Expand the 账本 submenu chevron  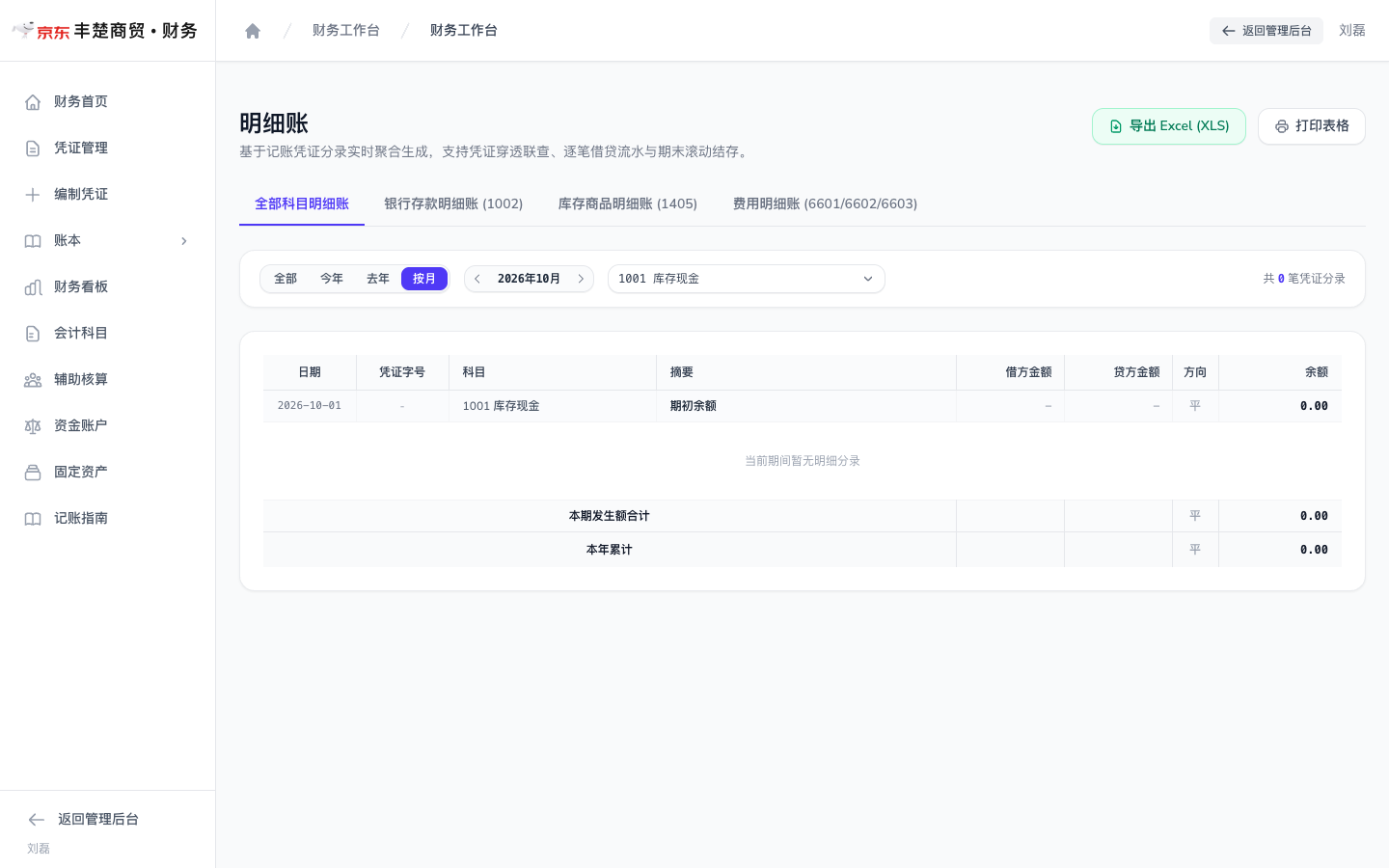184,241
